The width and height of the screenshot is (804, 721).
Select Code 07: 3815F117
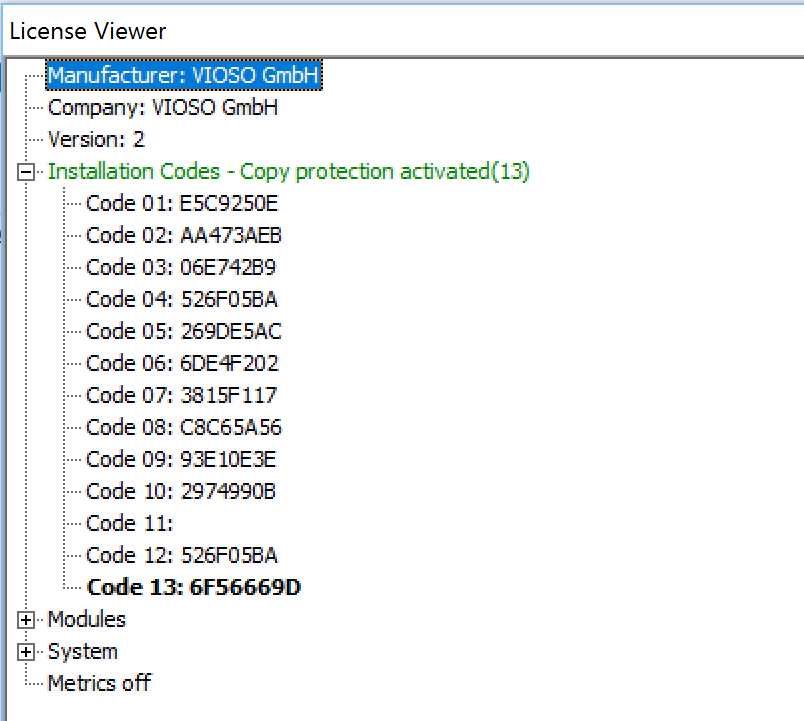tap(182, 395)
